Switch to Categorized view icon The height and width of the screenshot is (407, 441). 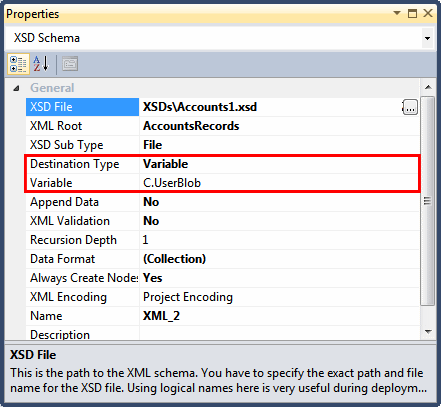coord(18,64)
